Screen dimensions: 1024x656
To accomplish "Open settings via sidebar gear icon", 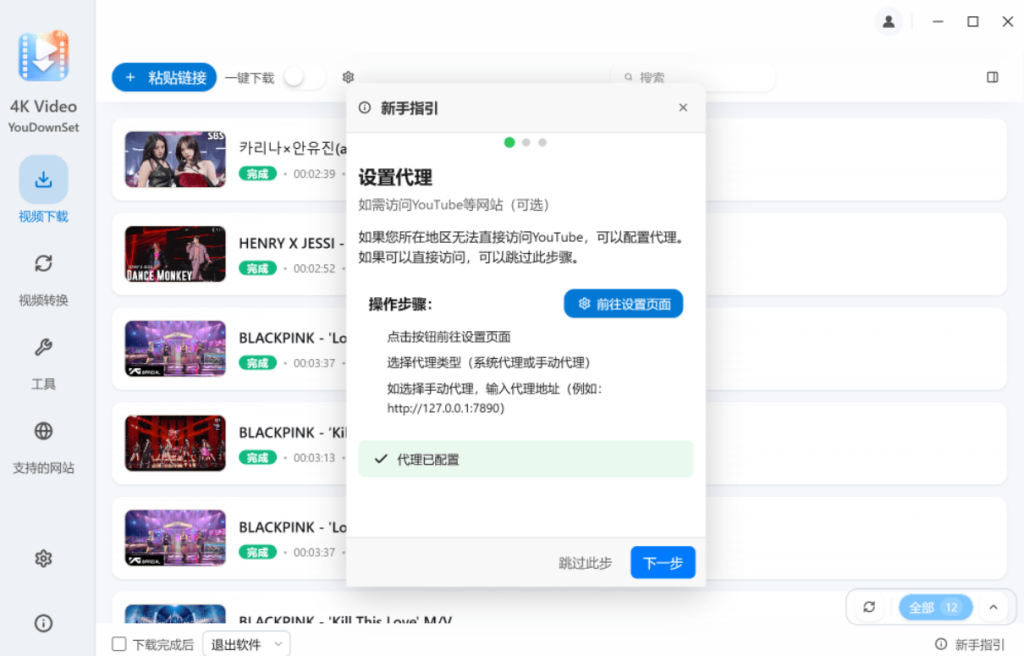I will point(43,559).
